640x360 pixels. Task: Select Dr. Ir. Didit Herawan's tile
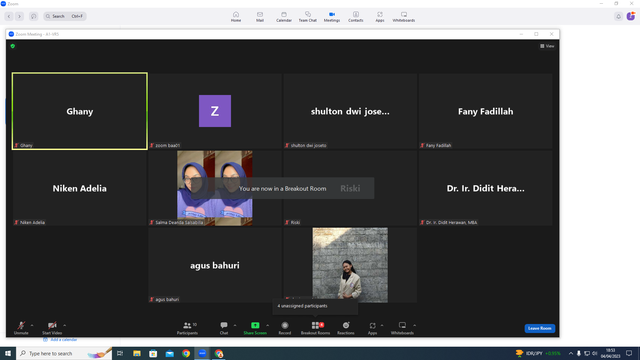point(485,188)
